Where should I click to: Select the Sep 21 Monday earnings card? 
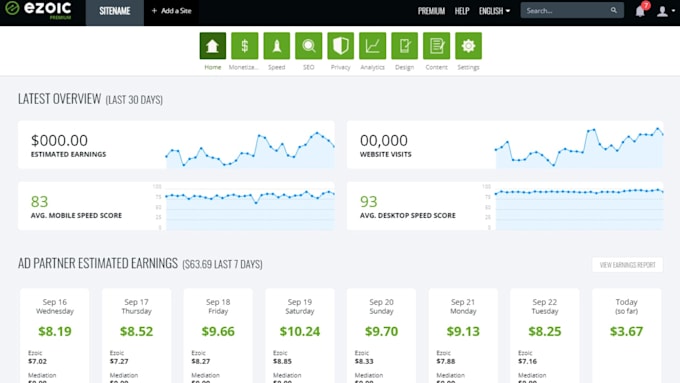click(463, 336)
